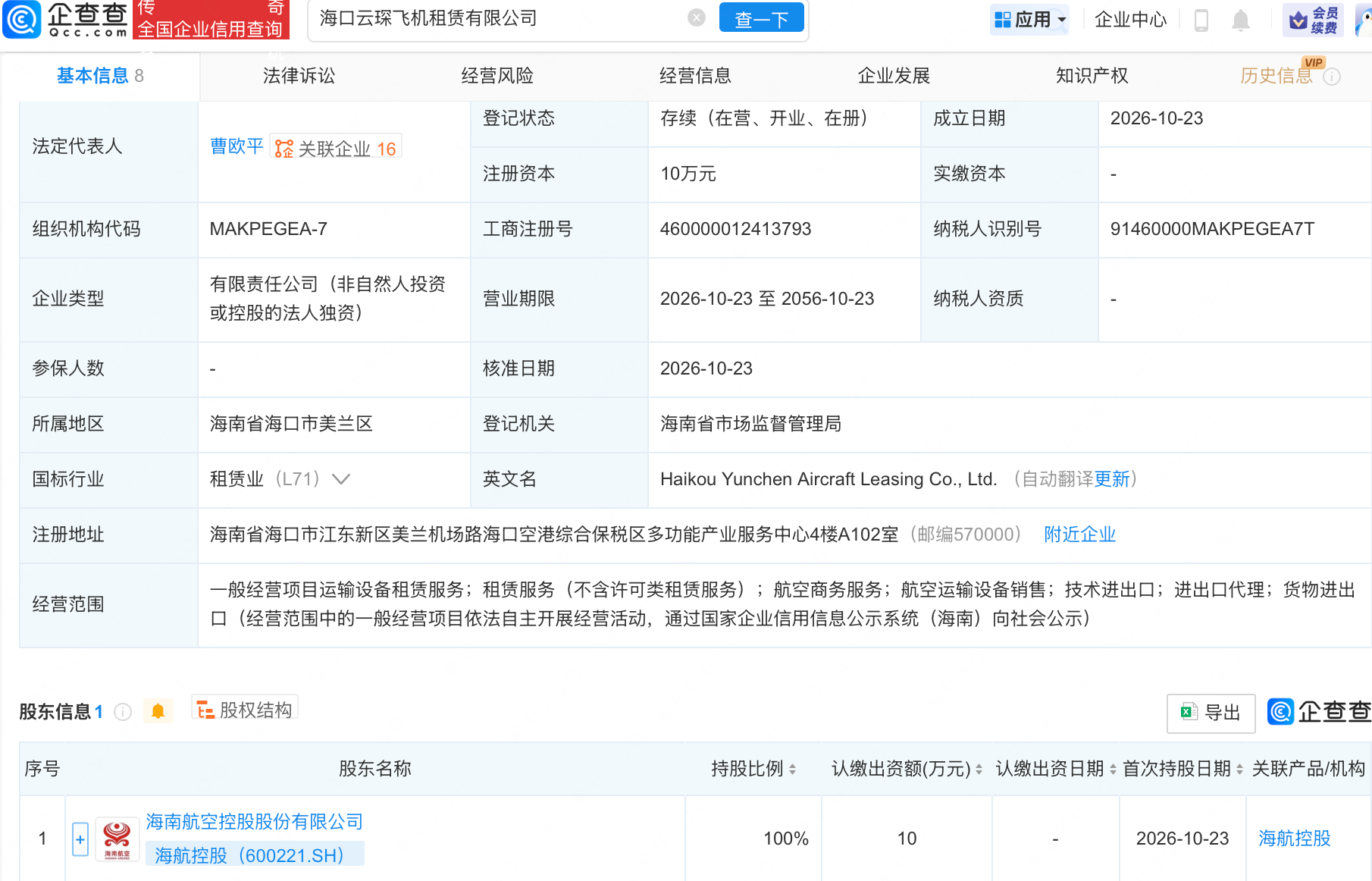The width and height of the screenshot is (1372, 881).
Task: Select the 知识产权 tab
Action: coord(1092,76)
